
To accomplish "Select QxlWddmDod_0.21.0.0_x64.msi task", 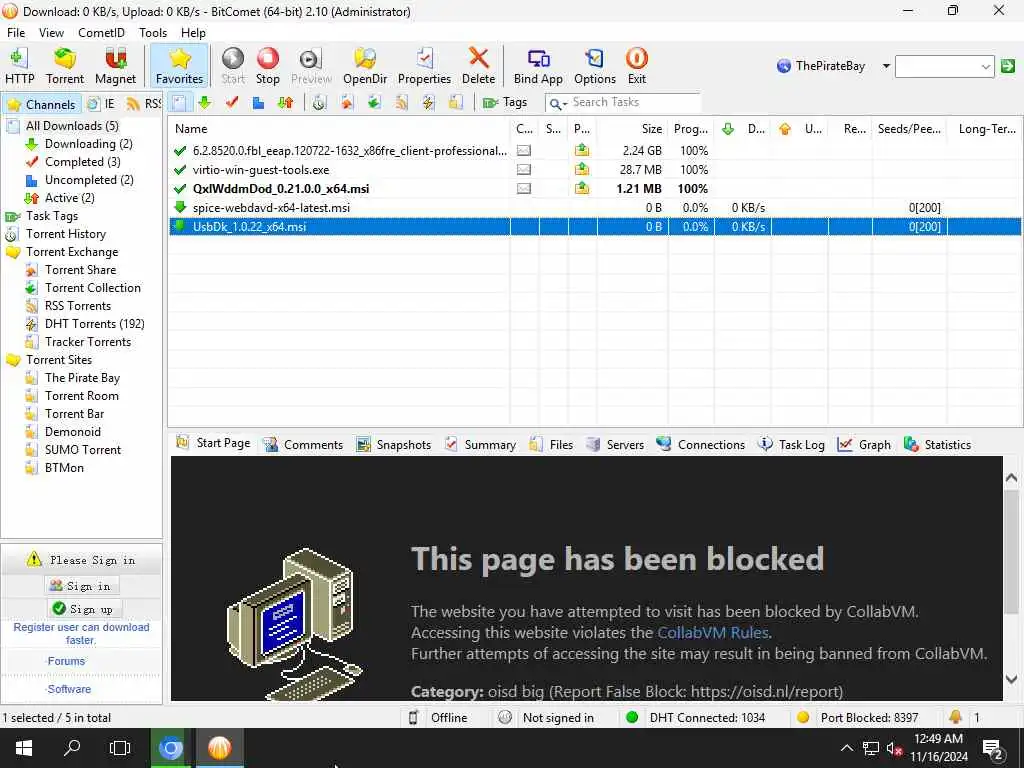I will pos(594,189).
